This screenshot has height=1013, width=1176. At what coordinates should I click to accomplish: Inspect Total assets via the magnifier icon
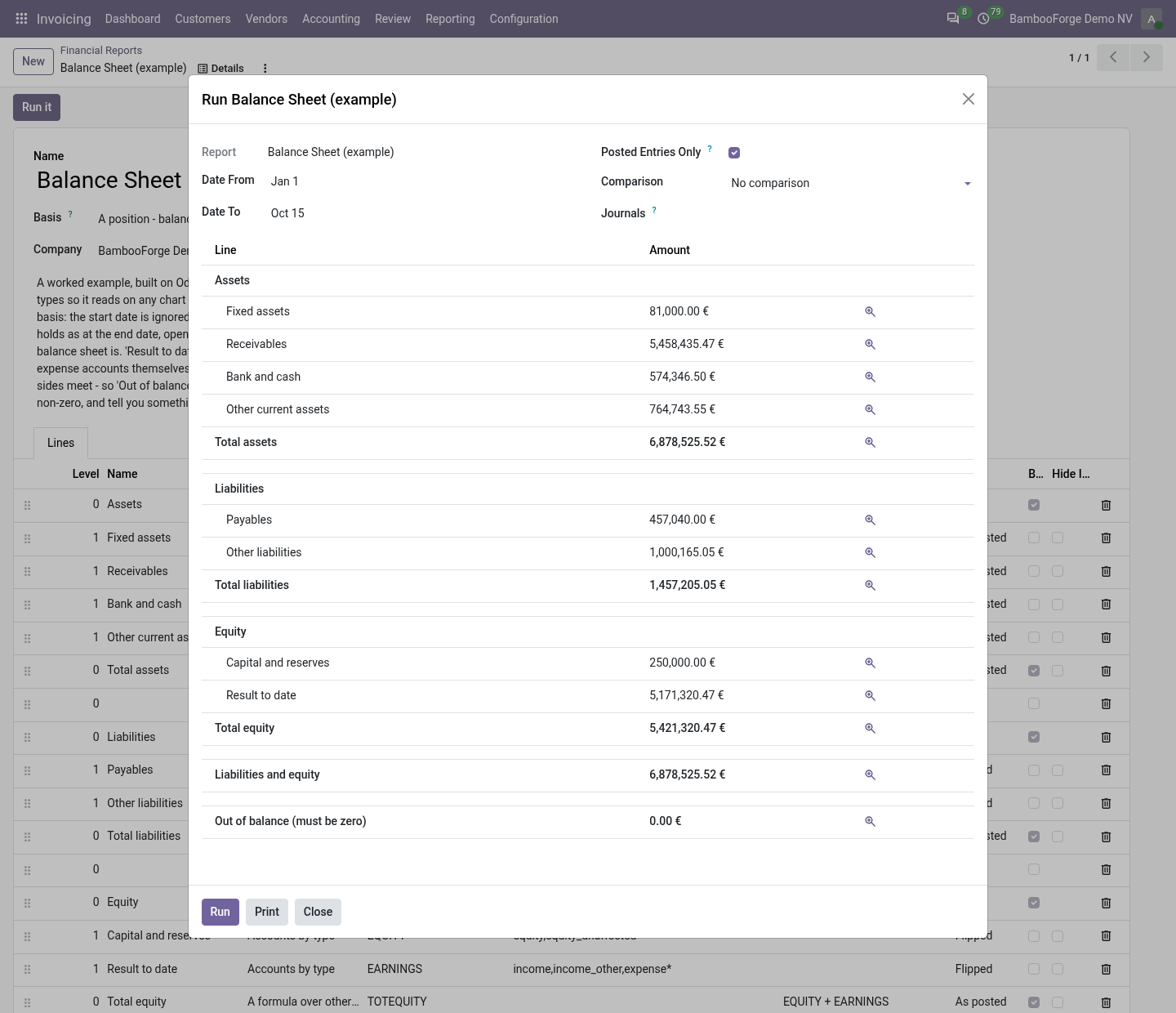pos(870,443)
